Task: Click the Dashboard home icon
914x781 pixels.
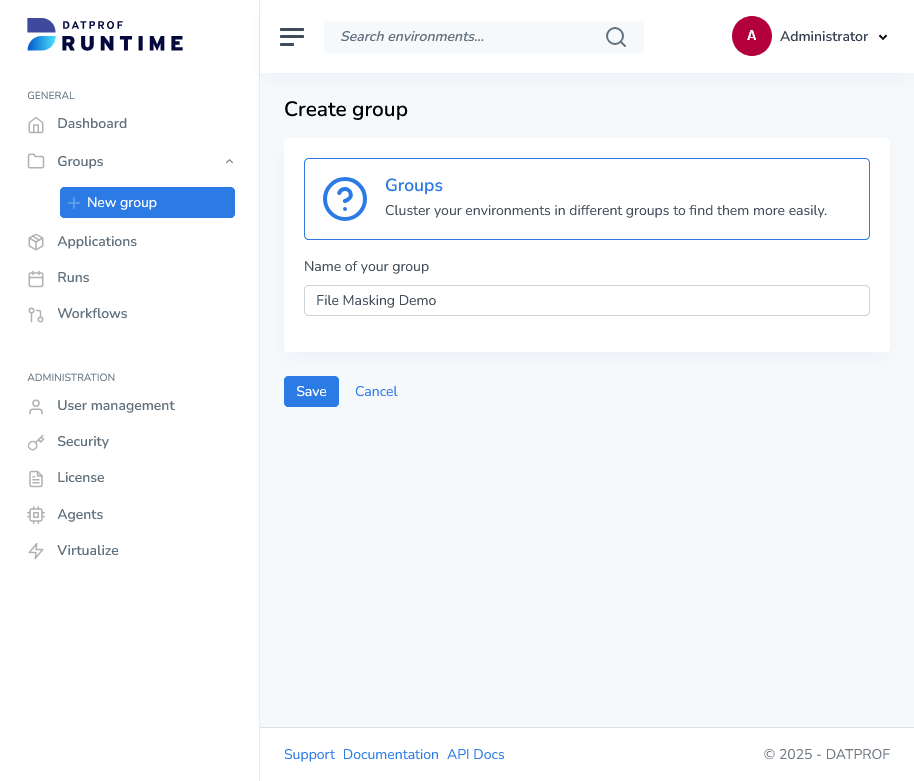Action: (36, 125)
